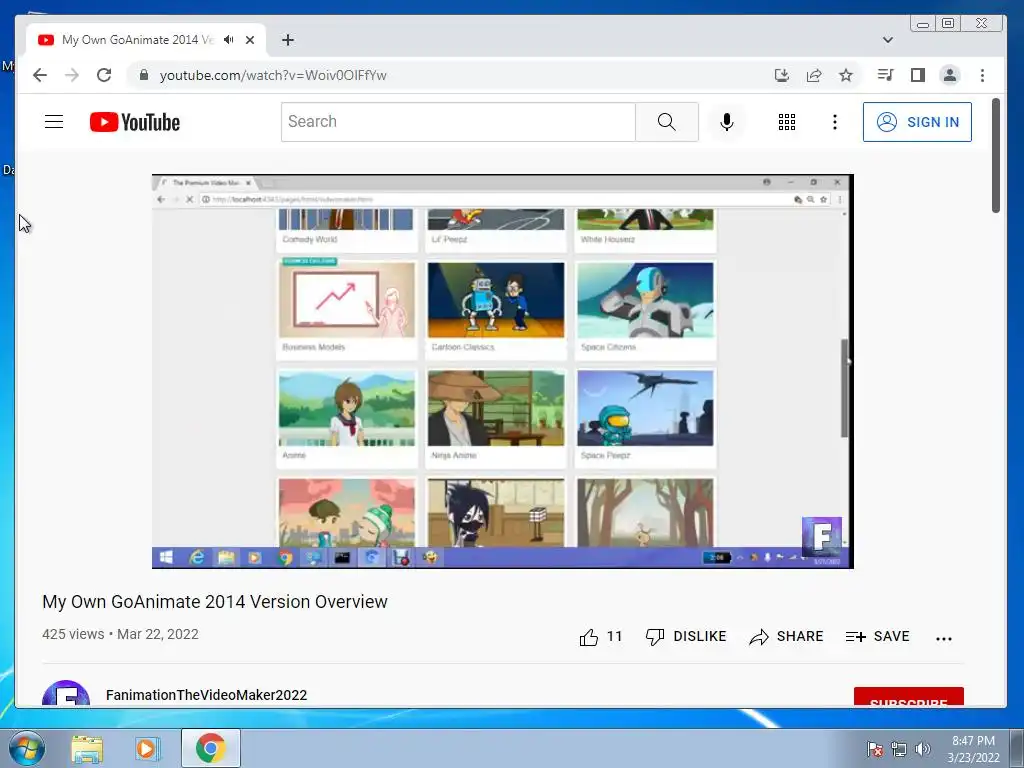The height and width of the screenshot is (768, 1024).
Task: Like the video with thumbs up
Action: [x=588, y=637]
